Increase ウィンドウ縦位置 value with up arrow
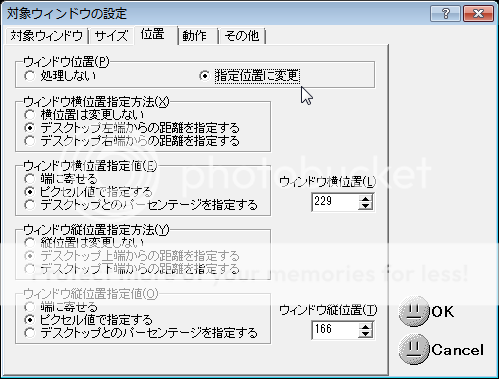The height and width of the screenshot is (379, 499). 365,326
